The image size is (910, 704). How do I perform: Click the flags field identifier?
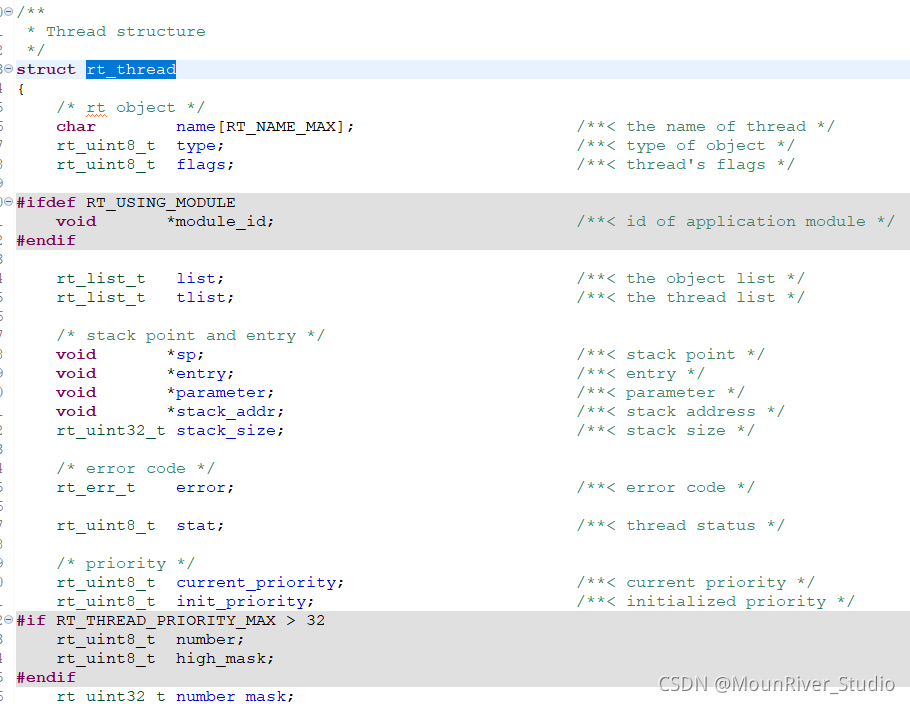click(201, 165)
